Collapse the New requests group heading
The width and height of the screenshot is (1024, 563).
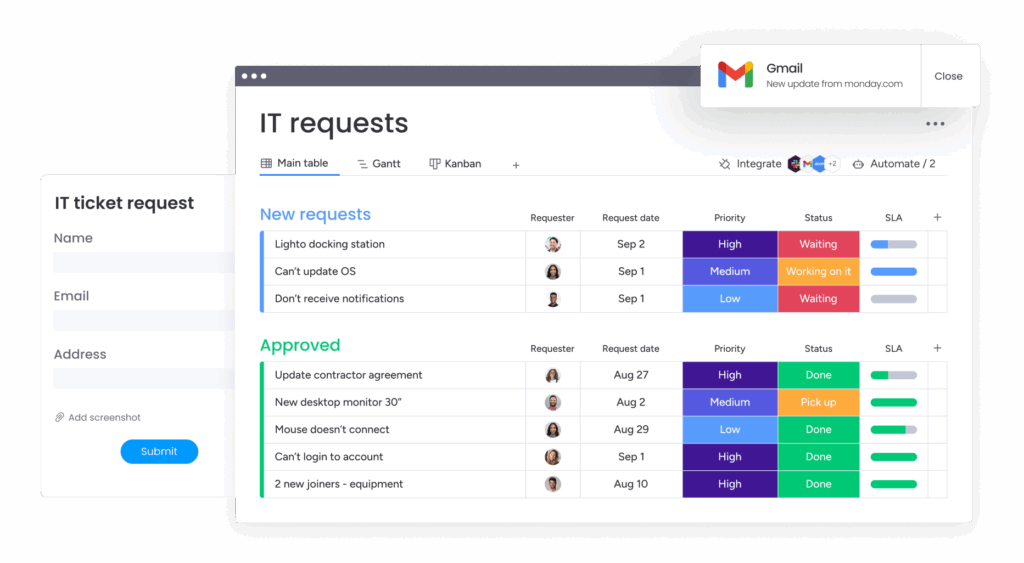tap(315, 214)
